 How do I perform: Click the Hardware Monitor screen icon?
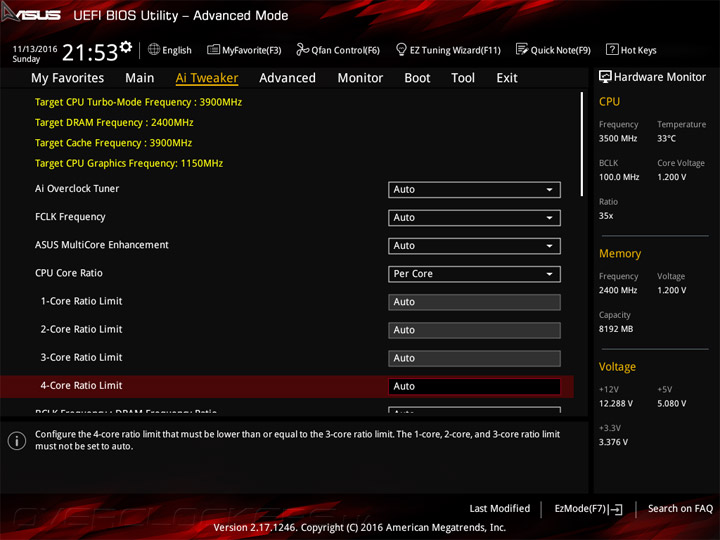click(605, 77)
